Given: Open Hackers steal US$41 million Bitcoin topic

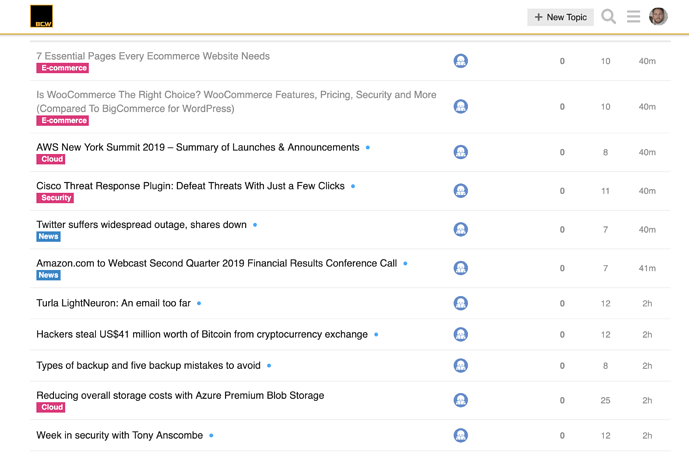Looking at the screenshot, I should [202, 334].
